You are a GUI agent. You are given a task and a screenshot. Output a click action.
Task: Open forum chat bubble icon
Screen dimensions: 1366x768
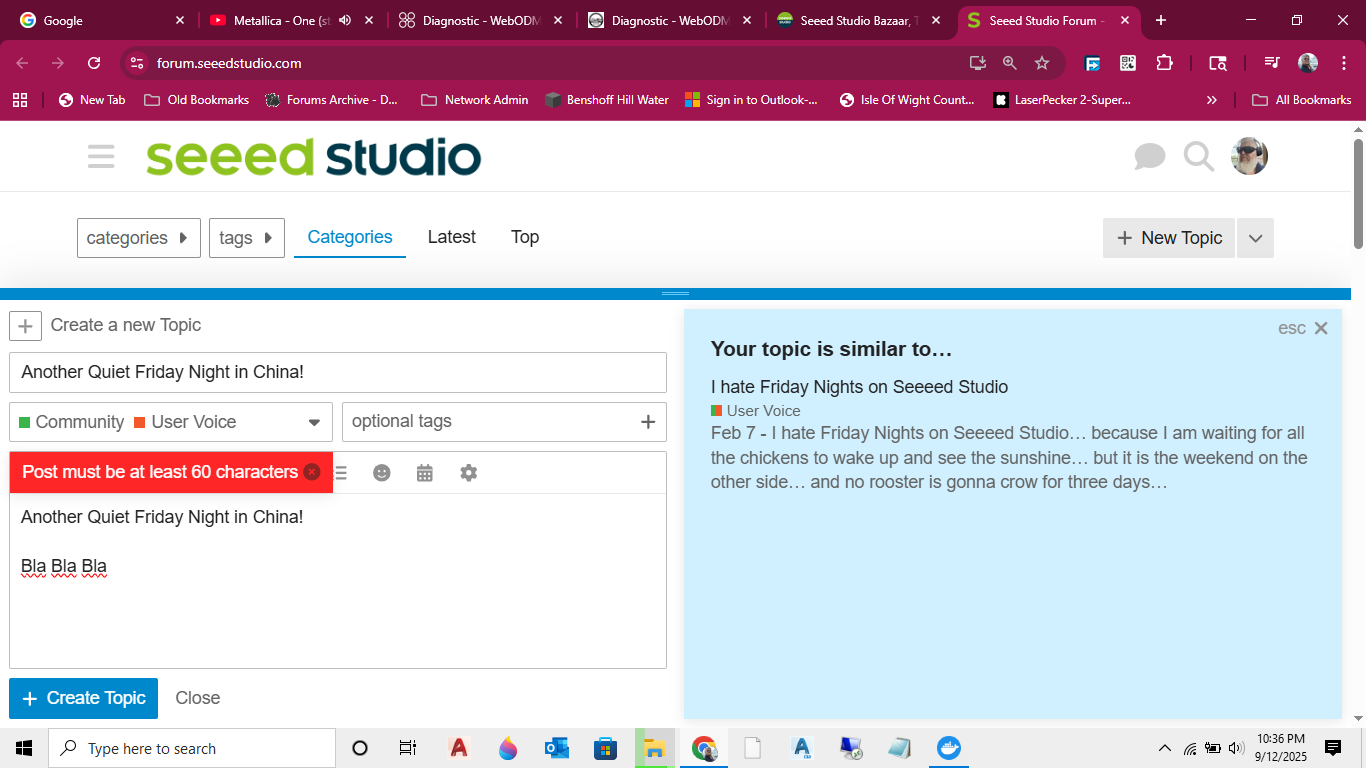pos(1150,157)
